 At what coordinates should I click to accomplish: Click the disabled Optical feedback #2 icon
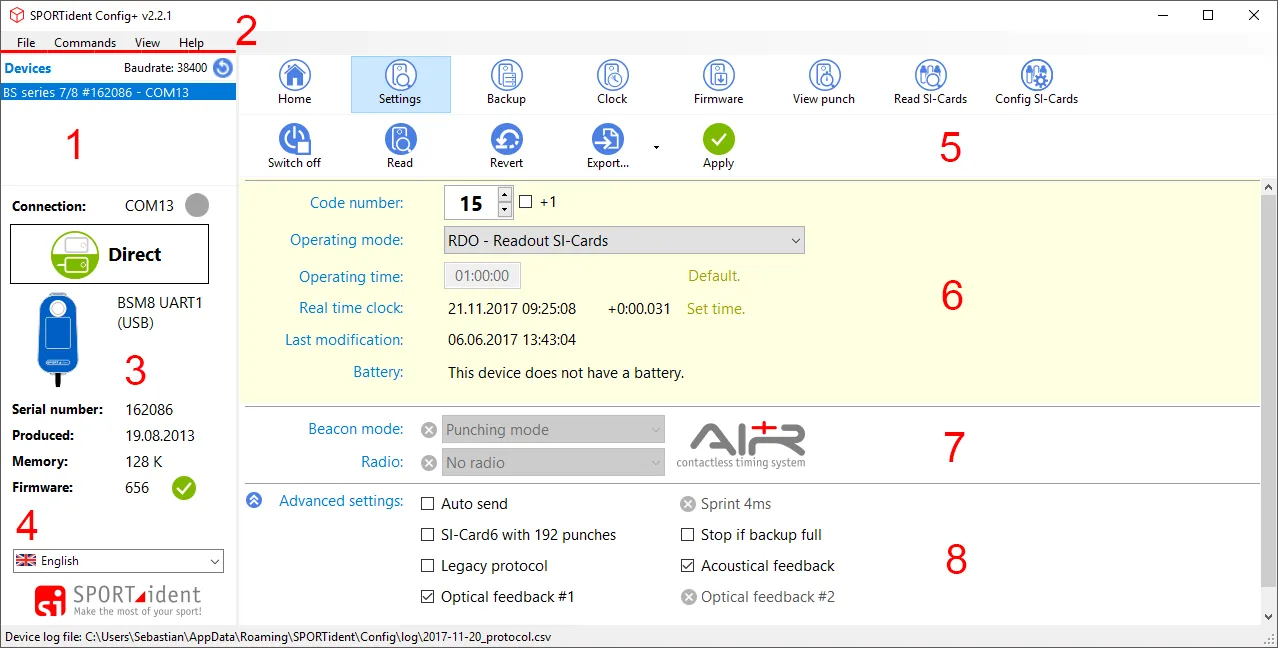pos(688,597)
